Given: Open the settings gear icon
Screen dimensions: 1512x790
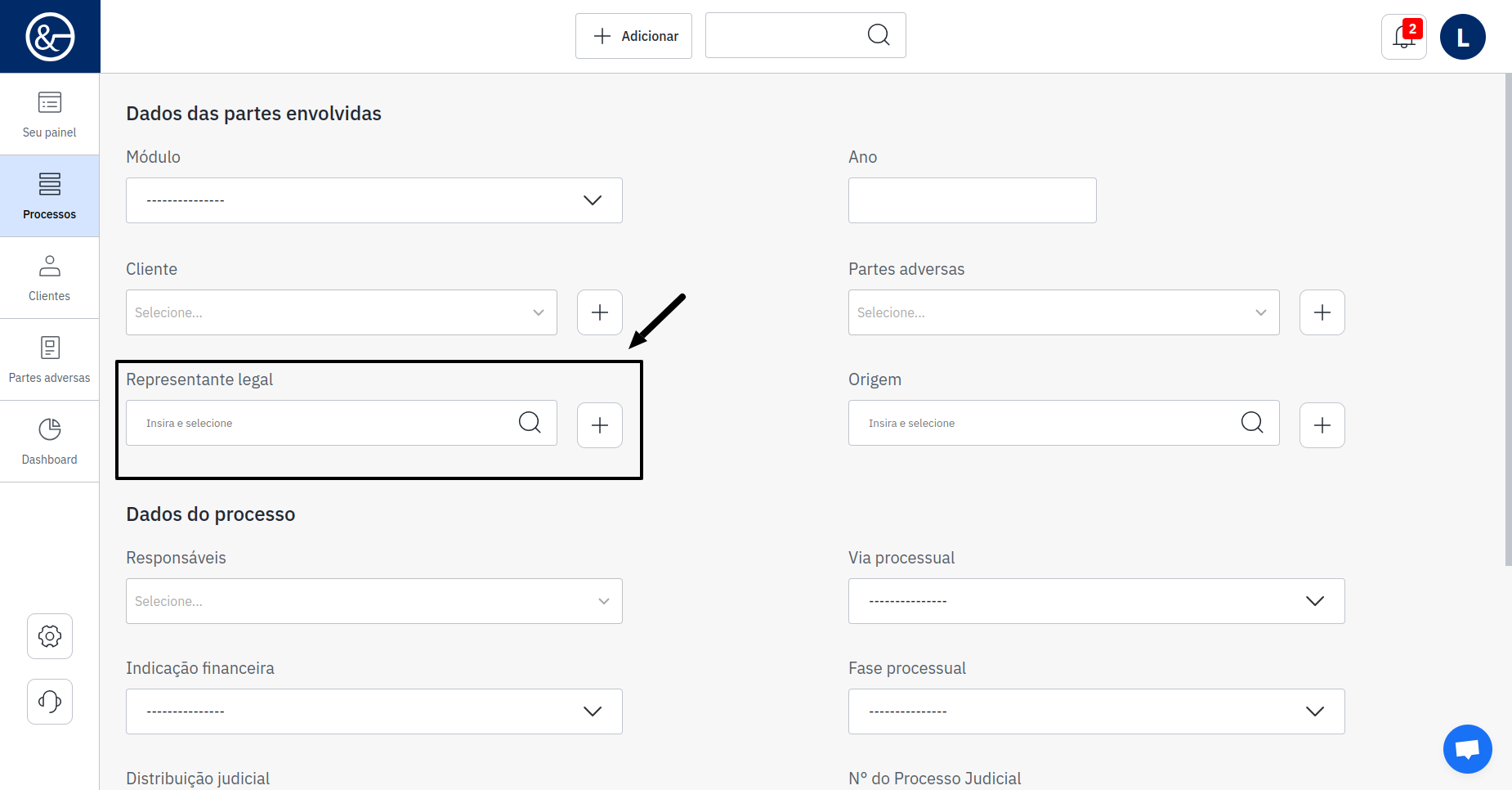Looking at the screenshot, I should (50, 636).
